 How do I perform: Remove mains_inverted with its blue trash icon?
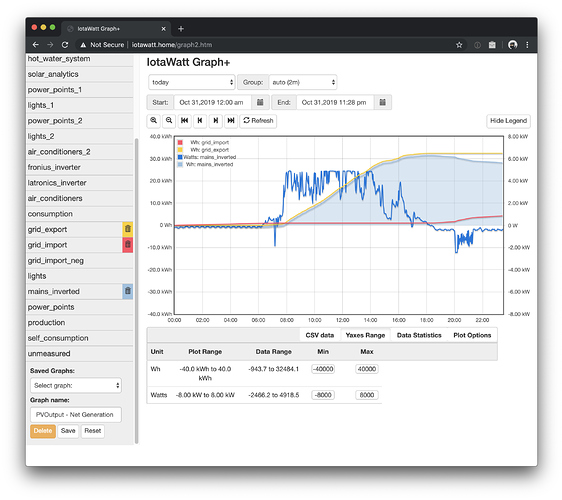click(128, 291)
